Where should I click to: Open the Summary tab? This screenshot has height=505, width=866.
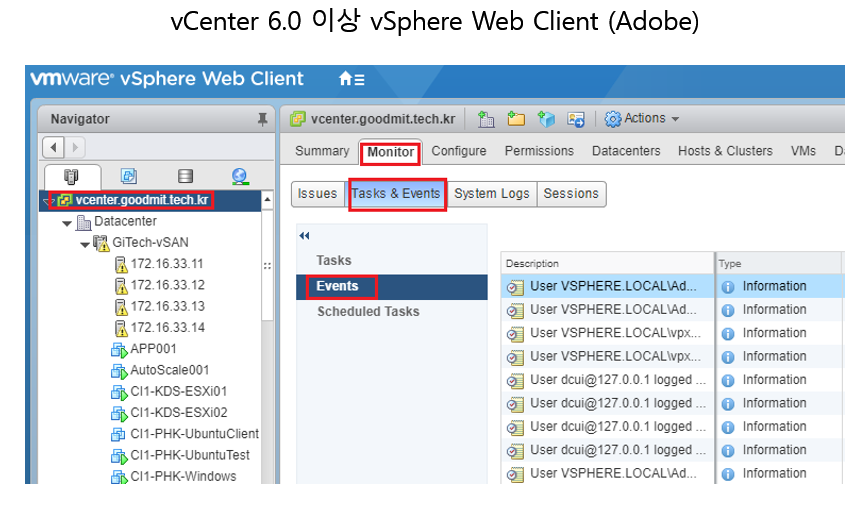(x=322, y=151)
